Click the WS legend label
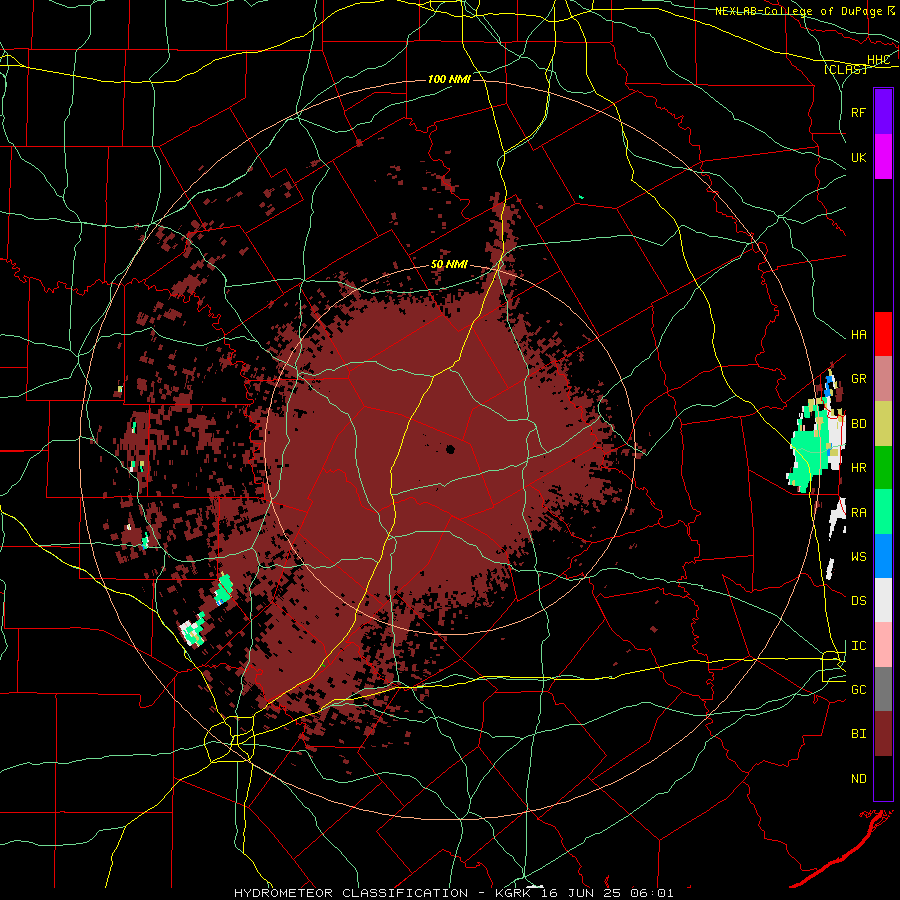This screenshot has width=900, height=900. (x=858, y=557)
